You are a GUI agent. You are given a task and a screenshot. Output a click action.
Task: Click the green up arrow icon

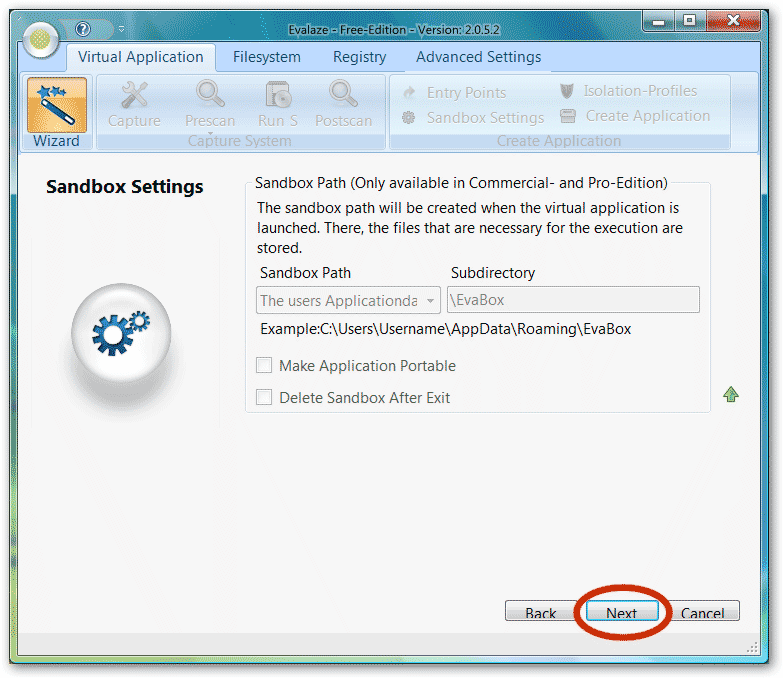tap(731, 394)
